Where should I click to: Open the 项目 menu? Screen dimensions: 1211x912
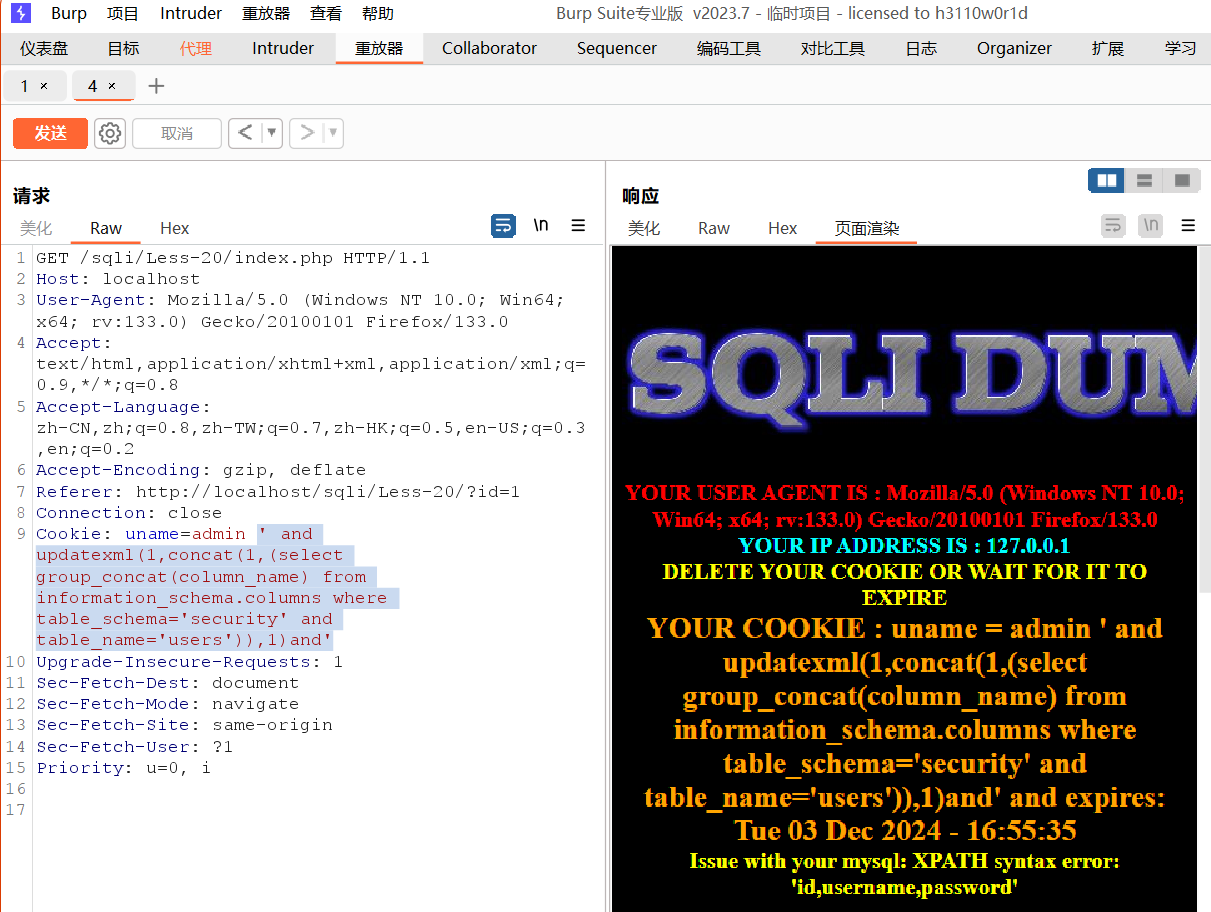123,14
